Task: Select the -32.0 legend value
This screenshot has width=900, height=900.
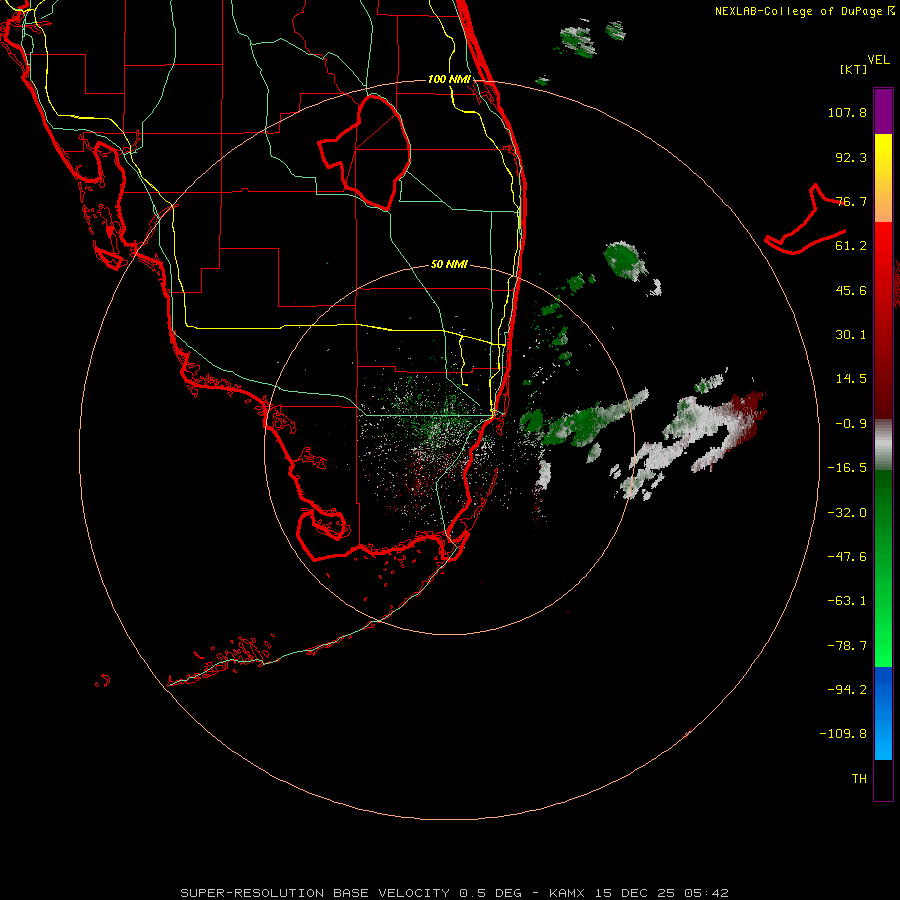Action: (847, 513)
